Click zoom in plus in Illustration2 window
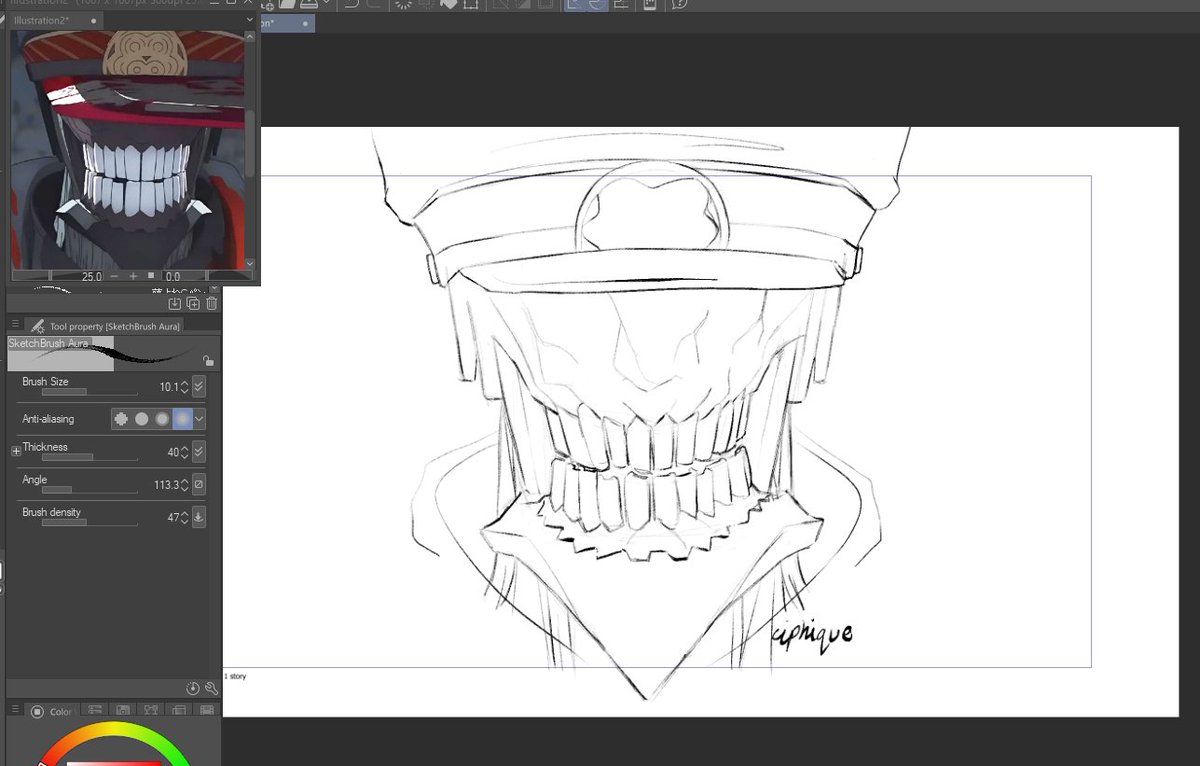 (133, 276)
